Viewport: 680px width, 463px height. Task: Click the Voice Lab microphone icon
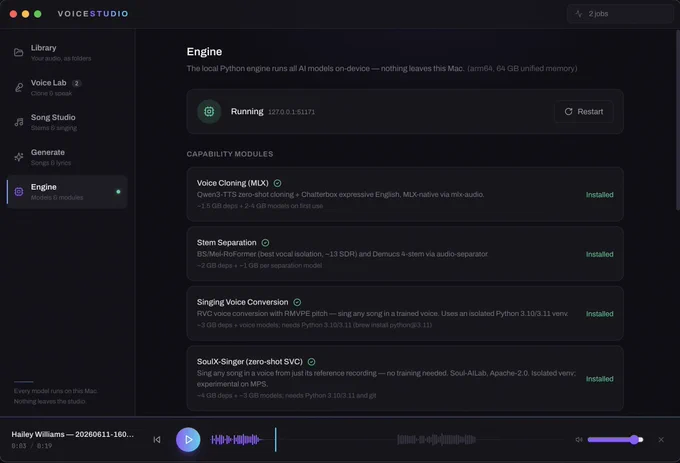pos(19,87)
